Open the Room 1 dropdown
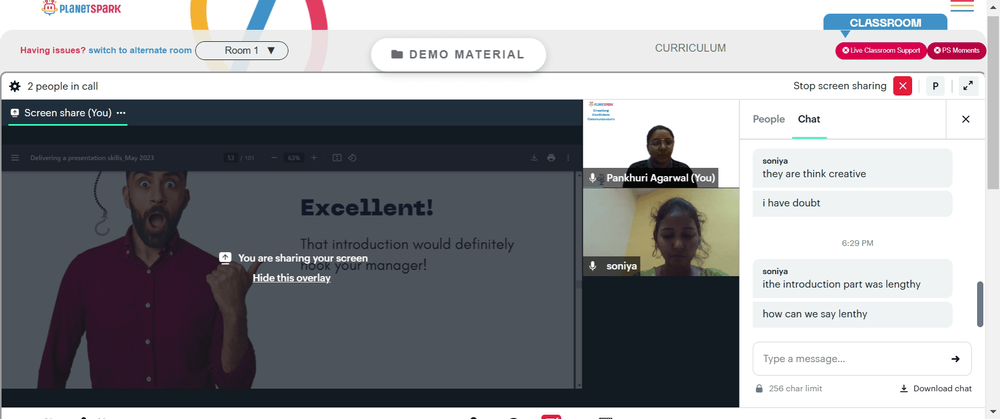The width and height of the screenshot is (1000, 419). pyautogui.click(x=242, y=50)
